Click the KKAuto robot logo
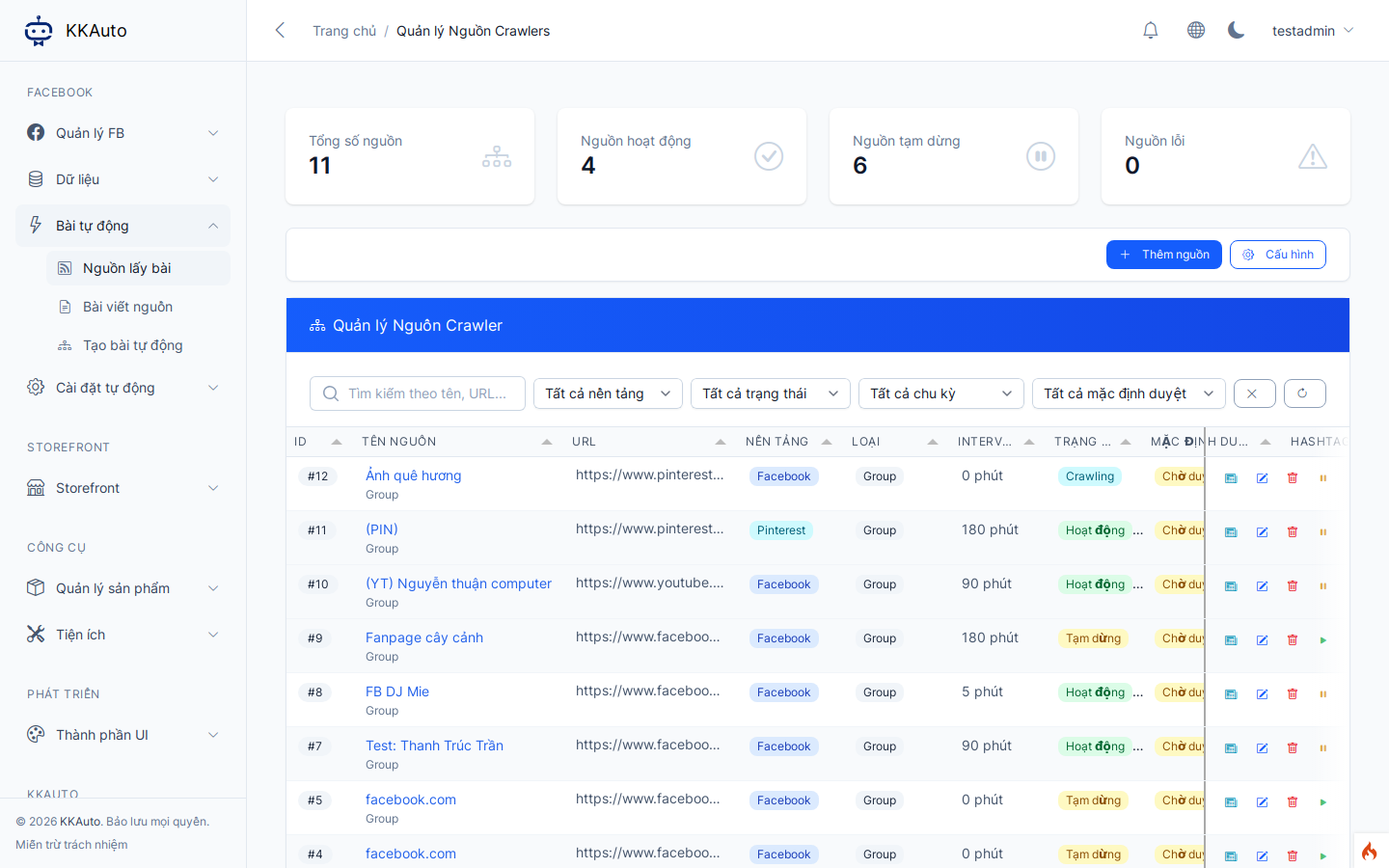 pos(39,31)
